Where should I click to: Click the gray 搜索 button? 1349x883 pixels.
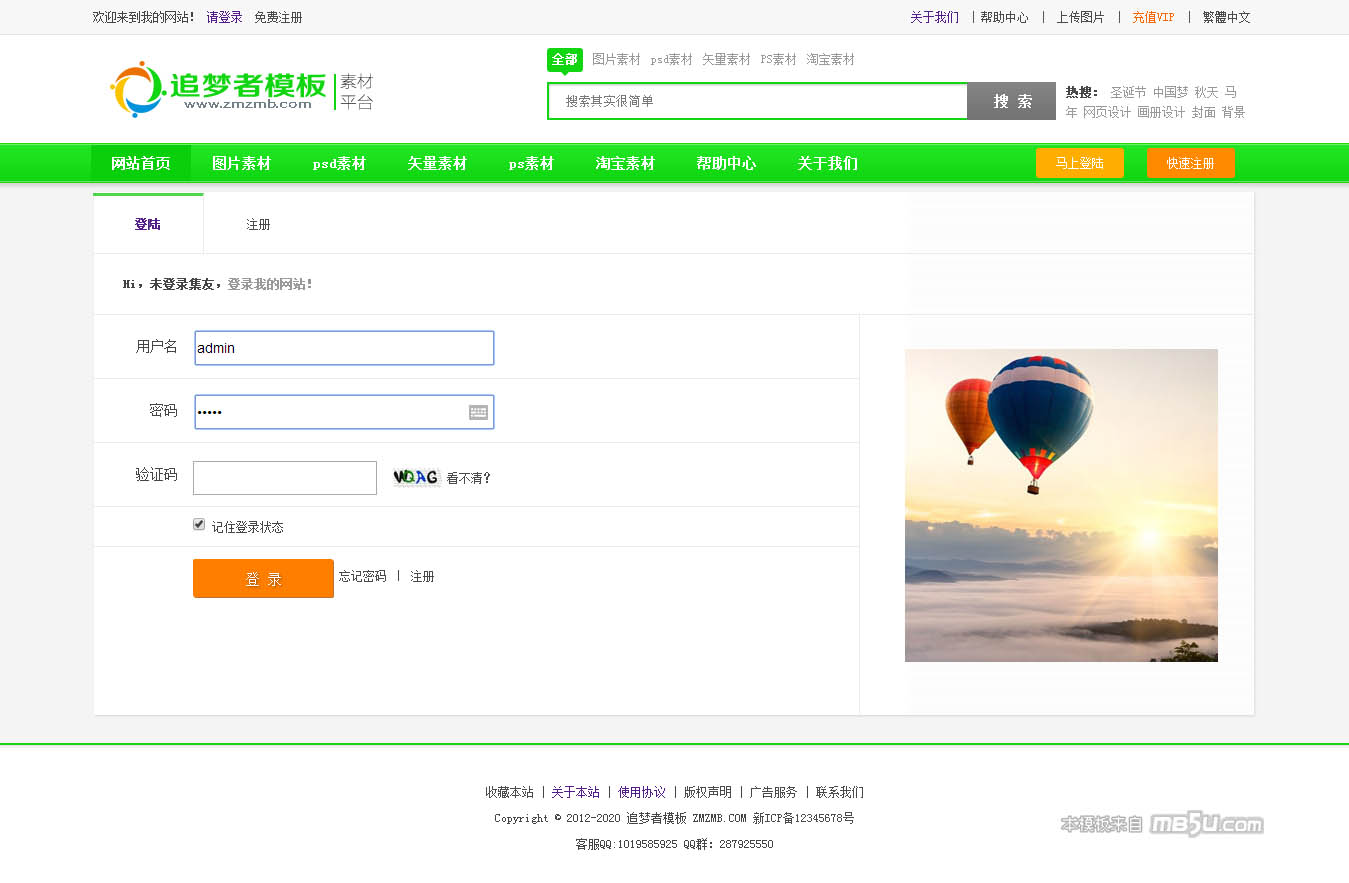tap(1012, 101)
